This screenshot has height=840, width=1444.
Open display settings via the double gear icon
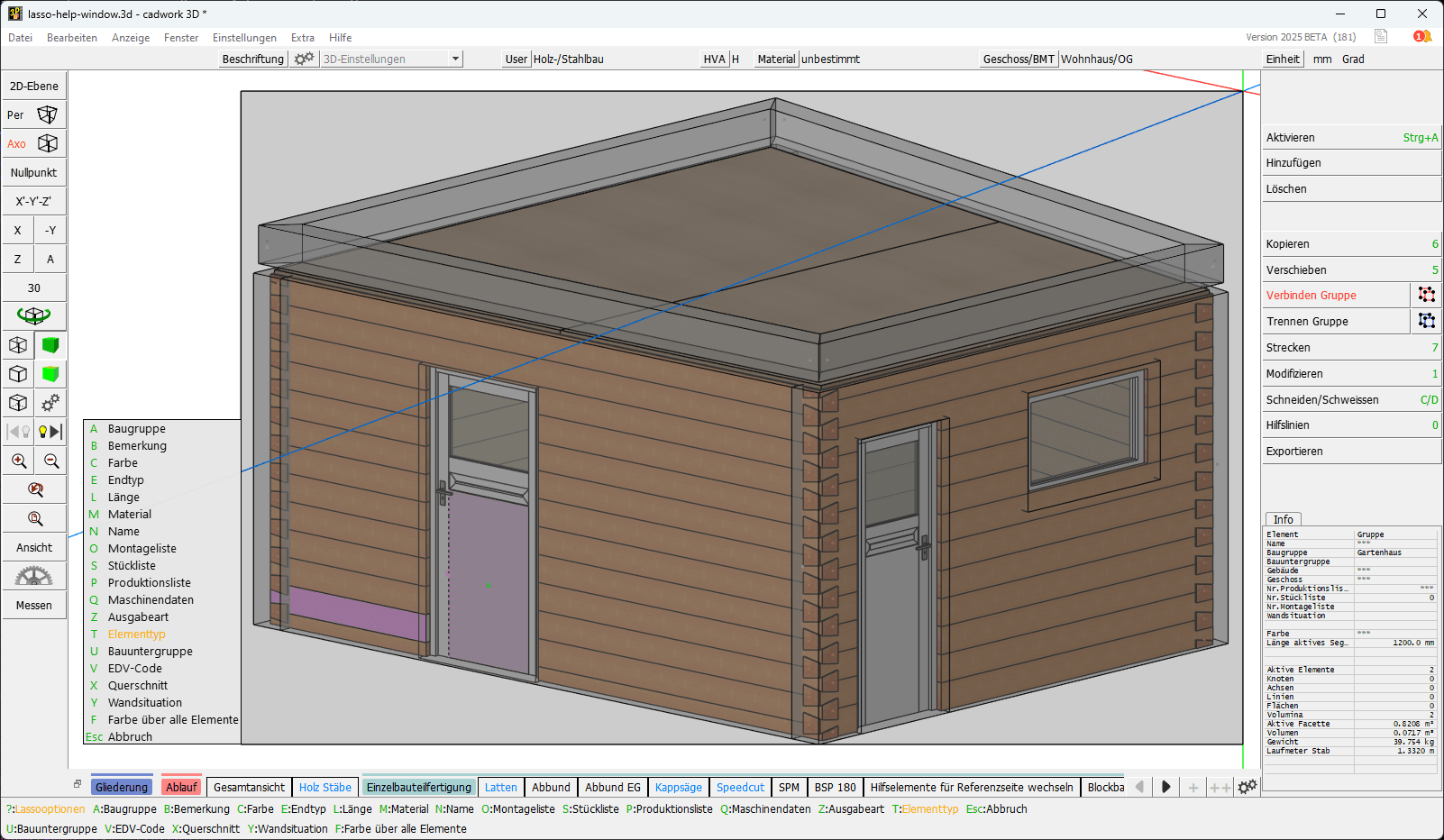coord(50,403)
